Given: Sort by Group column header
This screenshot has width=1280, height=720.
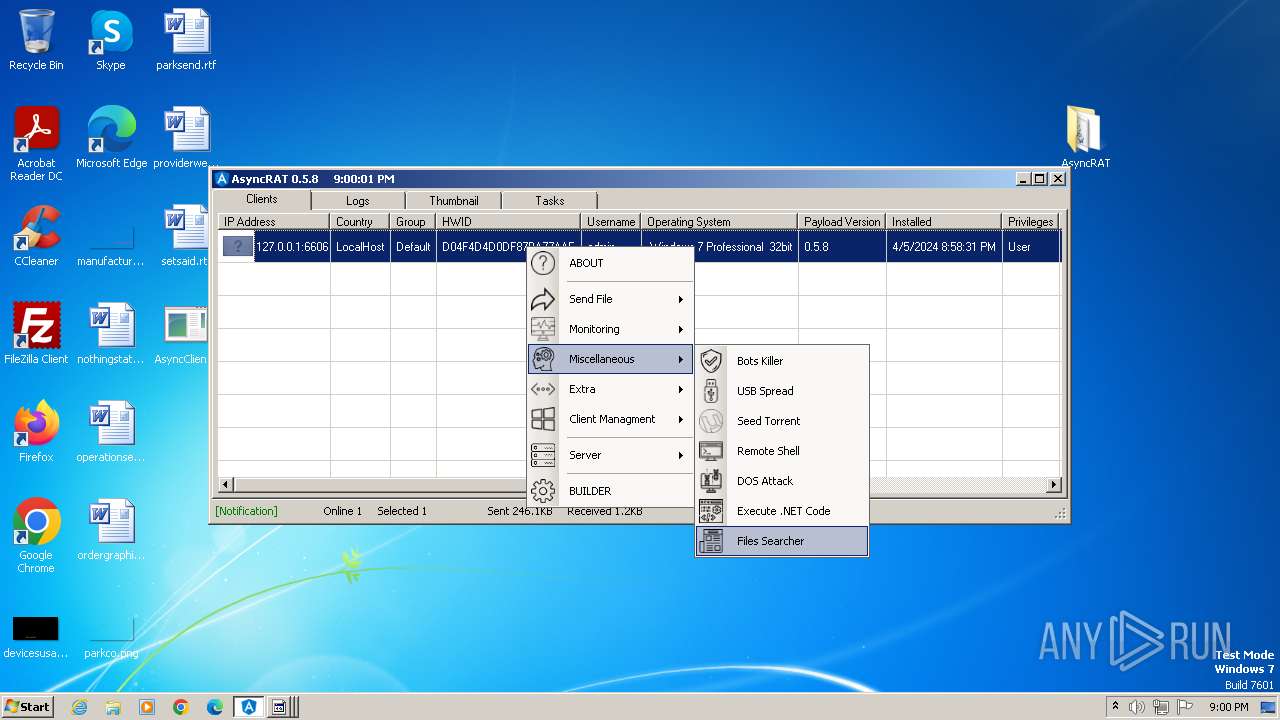Looking at the screenshot, I should pyautogui.click(x=413, y=222).
